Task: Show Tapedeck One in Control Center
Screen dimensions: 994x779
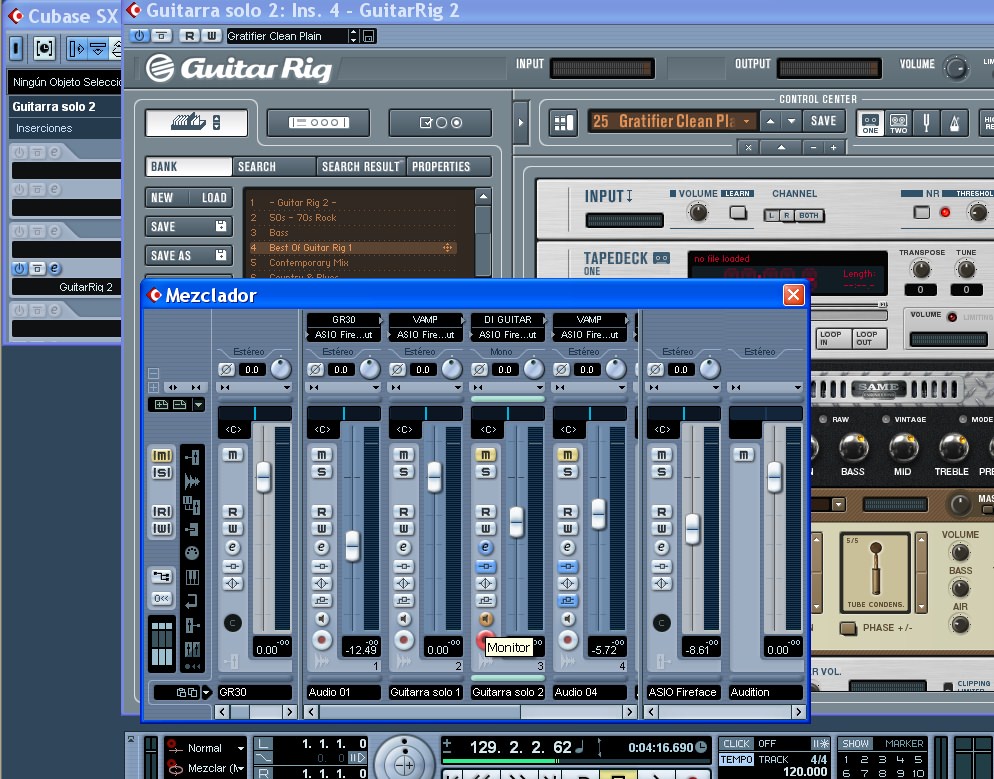Action: (871, 122)
